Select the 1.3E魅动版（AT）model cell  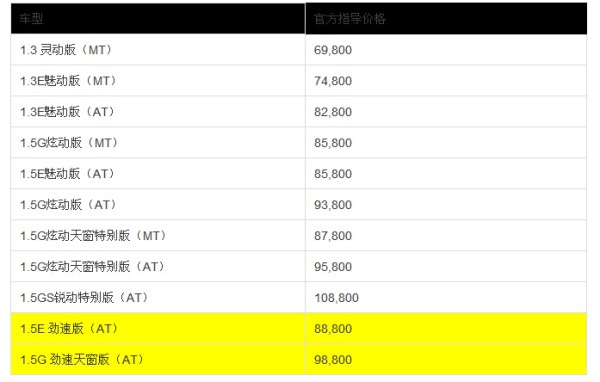158,112
